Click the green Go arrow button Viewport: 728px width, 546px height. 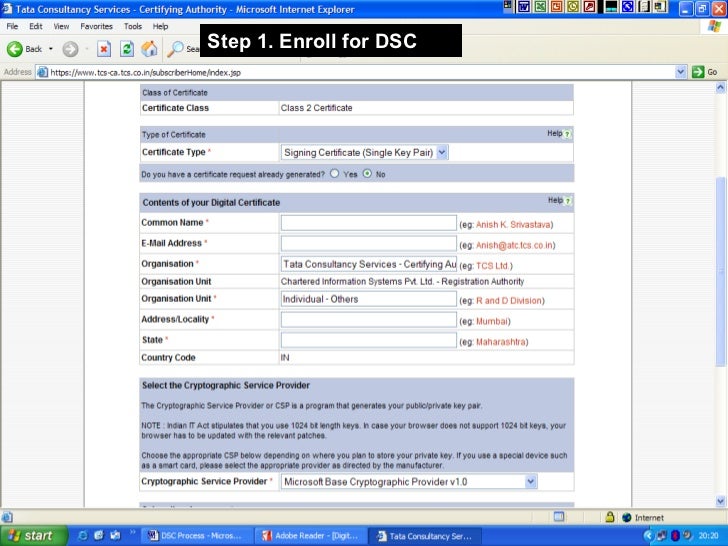tap(698, 72)
